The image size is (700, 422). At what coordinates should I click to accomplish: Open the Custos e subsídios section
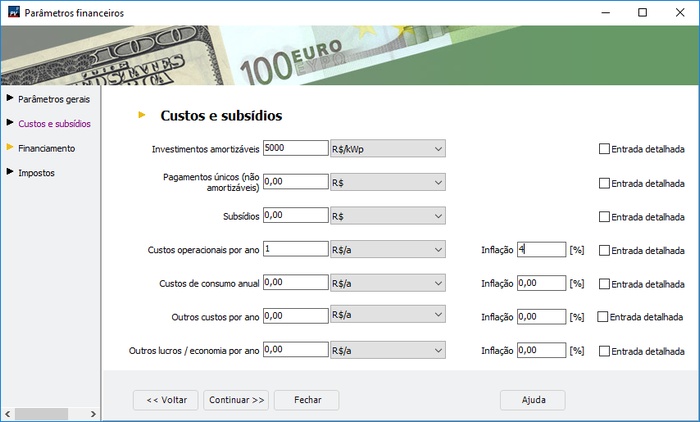(x=54, y=124)
